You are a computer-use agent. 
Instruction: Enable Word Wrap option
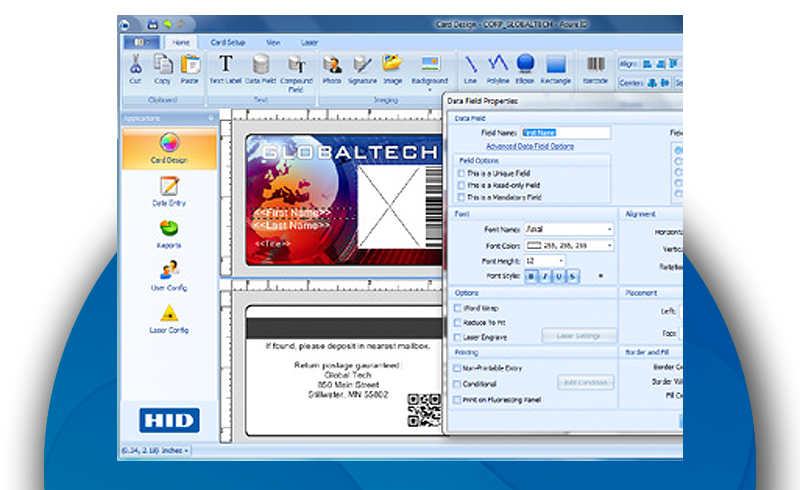tap(458, 308)
